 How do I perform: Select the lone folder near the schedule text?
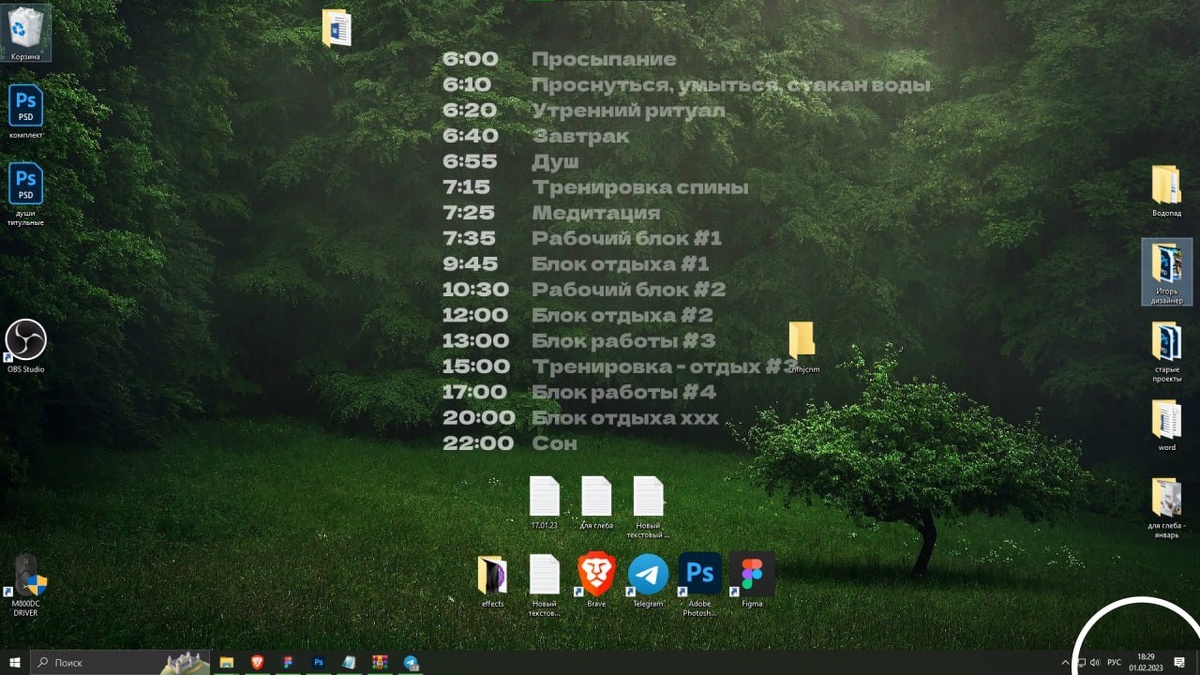click(x=802, y=346)
